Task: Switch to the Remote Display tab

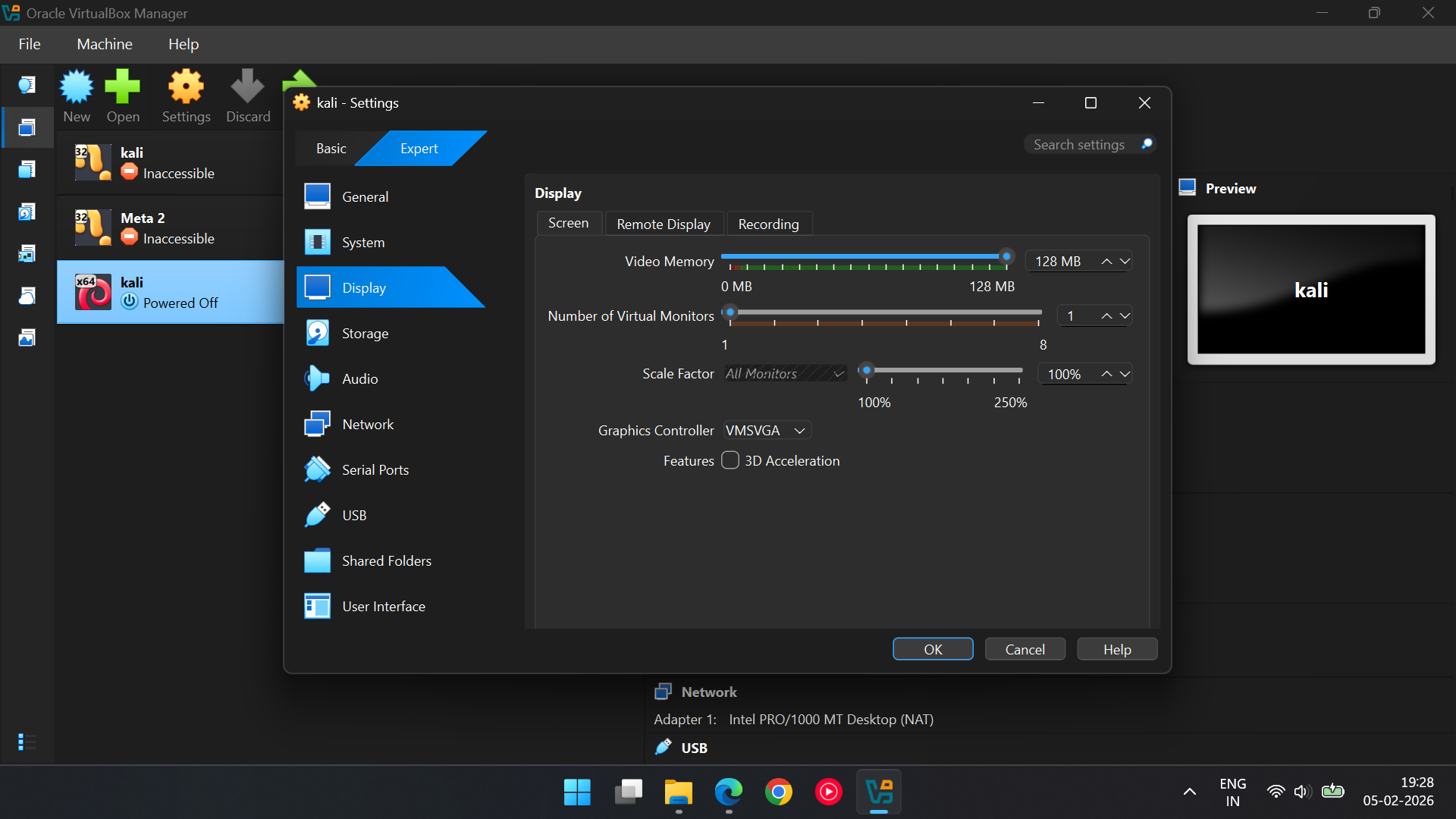Action: [664, 224]
